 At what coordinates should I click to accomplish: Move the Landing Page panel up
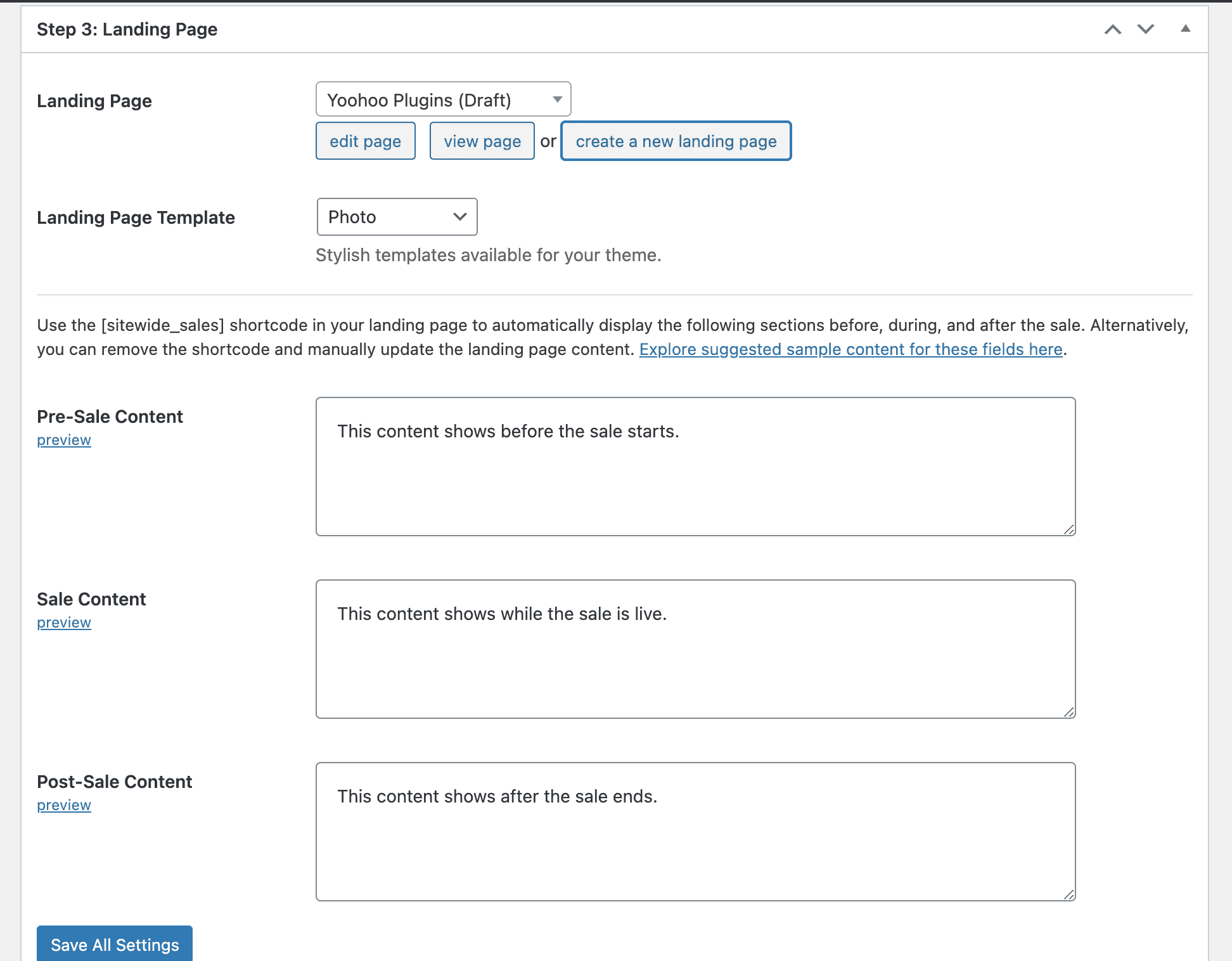1113,29
